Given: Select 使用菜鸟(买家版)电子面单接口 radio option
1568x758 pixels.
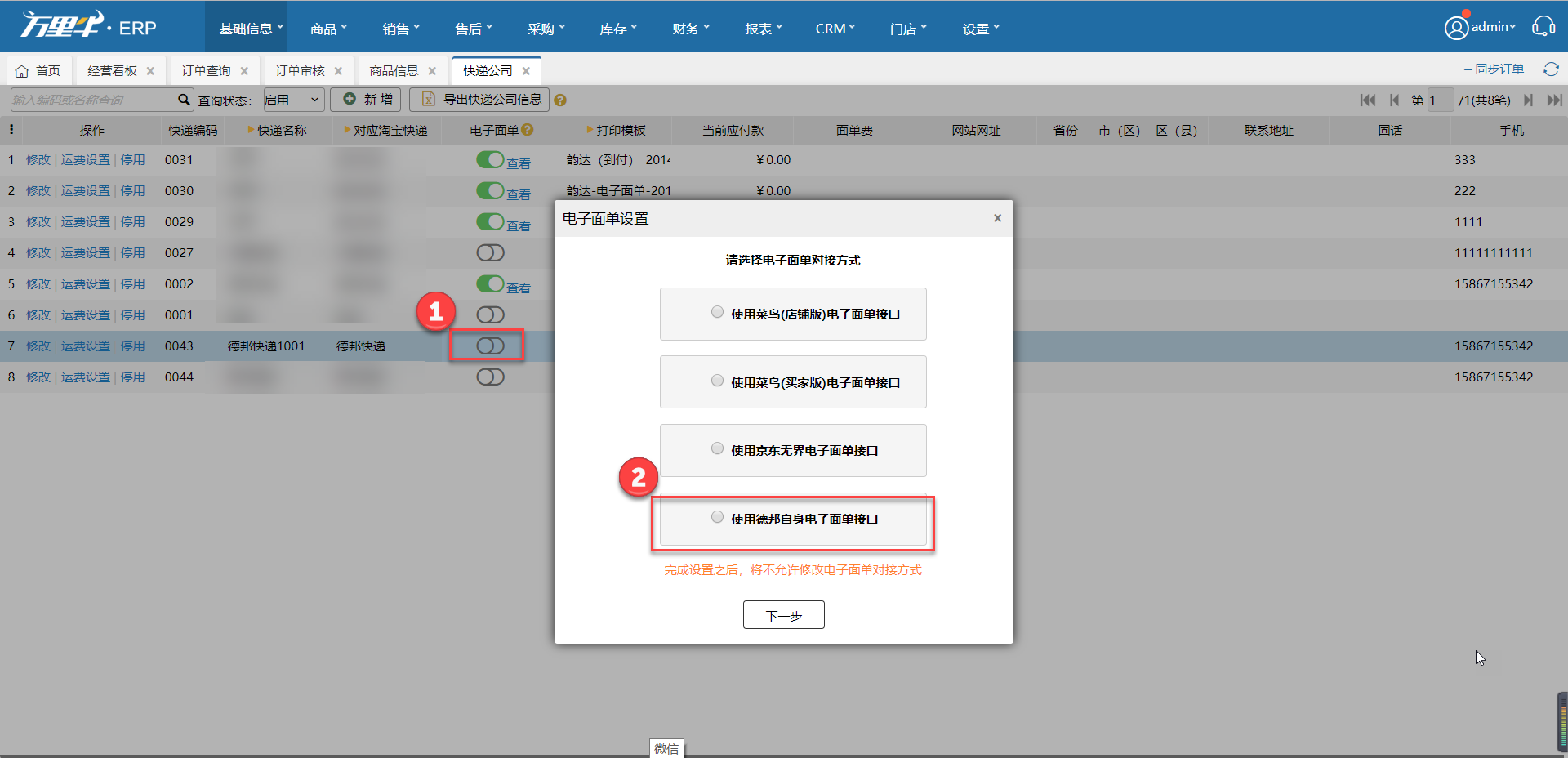Looking at the screenshot, I should (717, 381).
